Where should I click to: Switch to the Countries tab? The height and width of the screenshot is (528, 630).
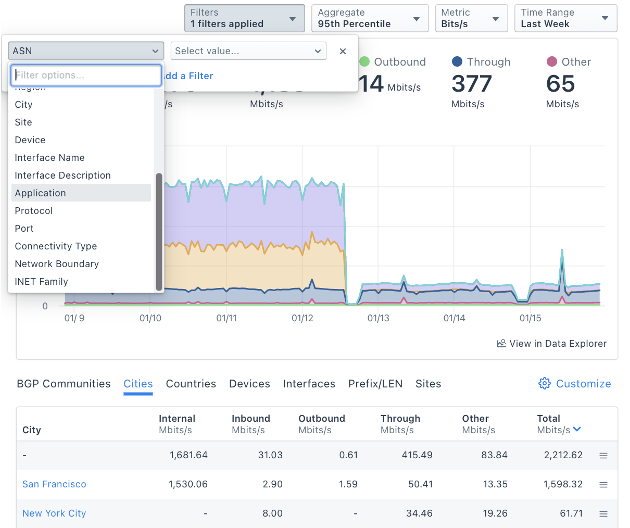tap(191, 384)
